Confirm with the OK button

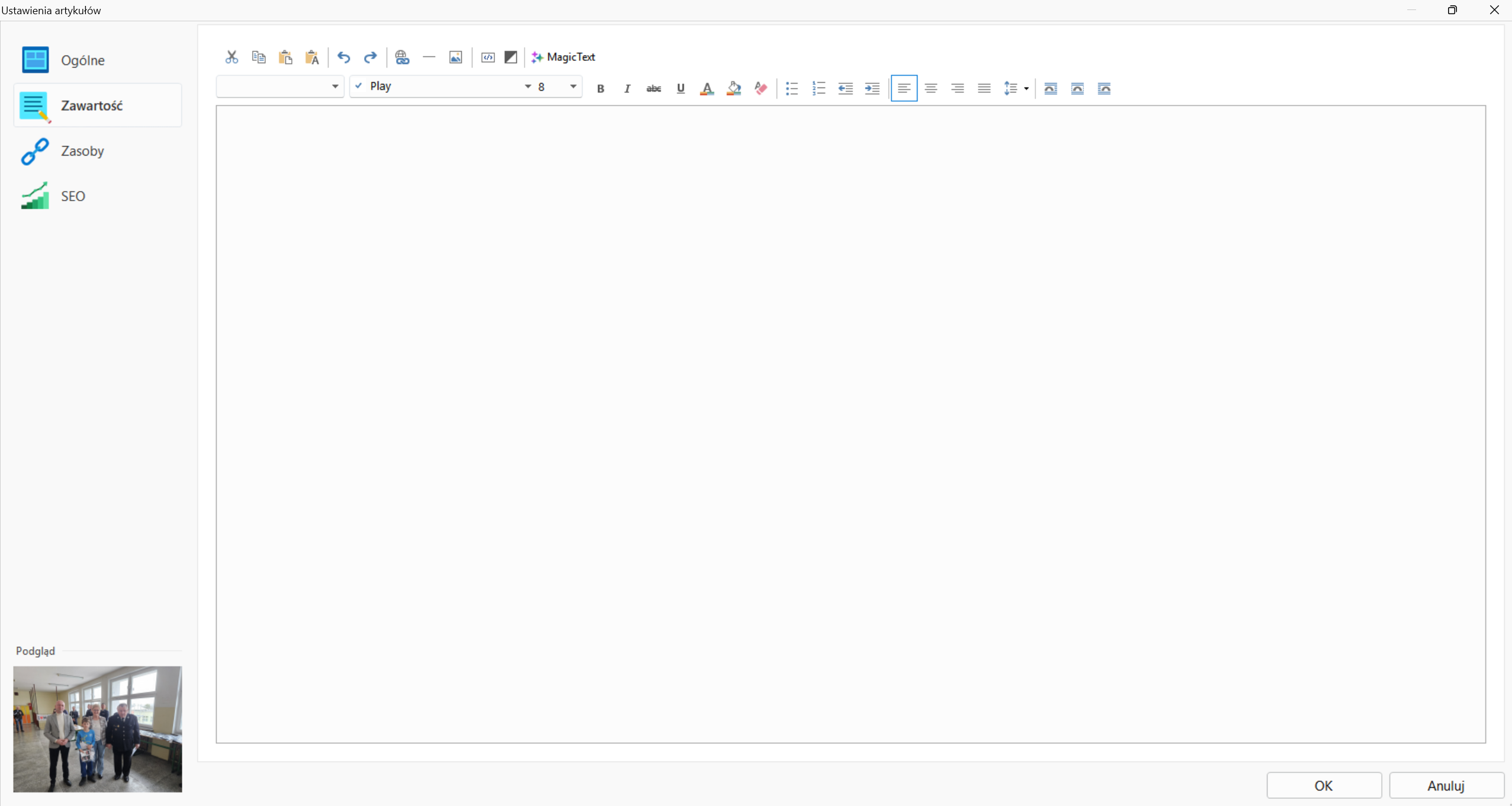pos(1324,786)
